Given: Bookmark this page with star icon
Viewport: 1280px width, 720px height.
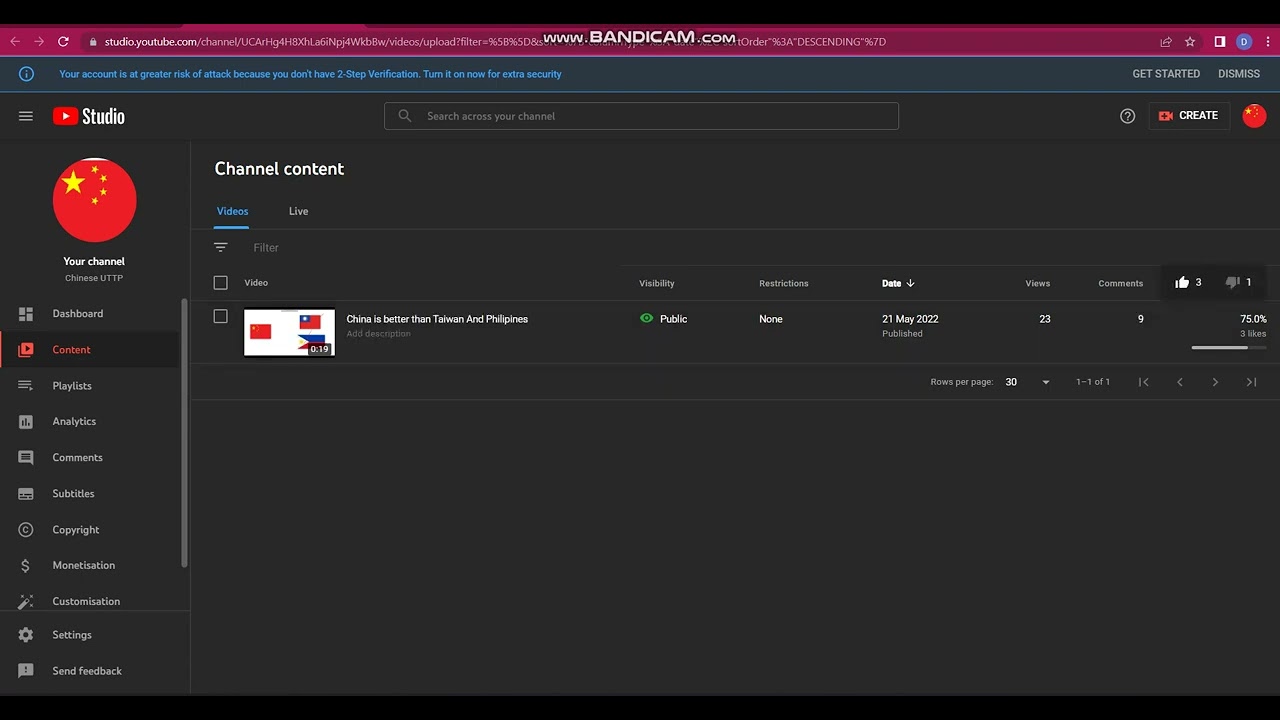Looking at the screenshot, I should 1190,42.
